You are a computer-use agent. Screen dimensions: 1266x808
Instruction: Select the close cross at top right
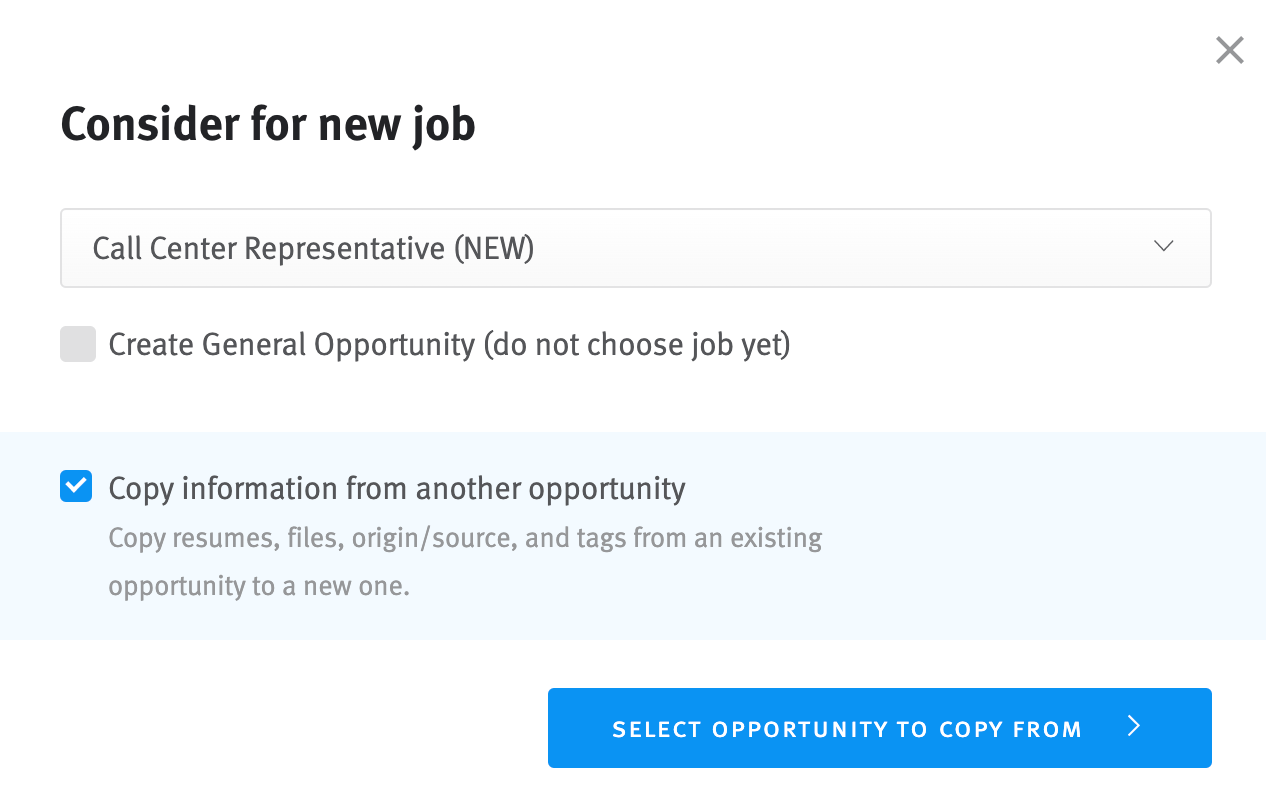pos(1229,49)
